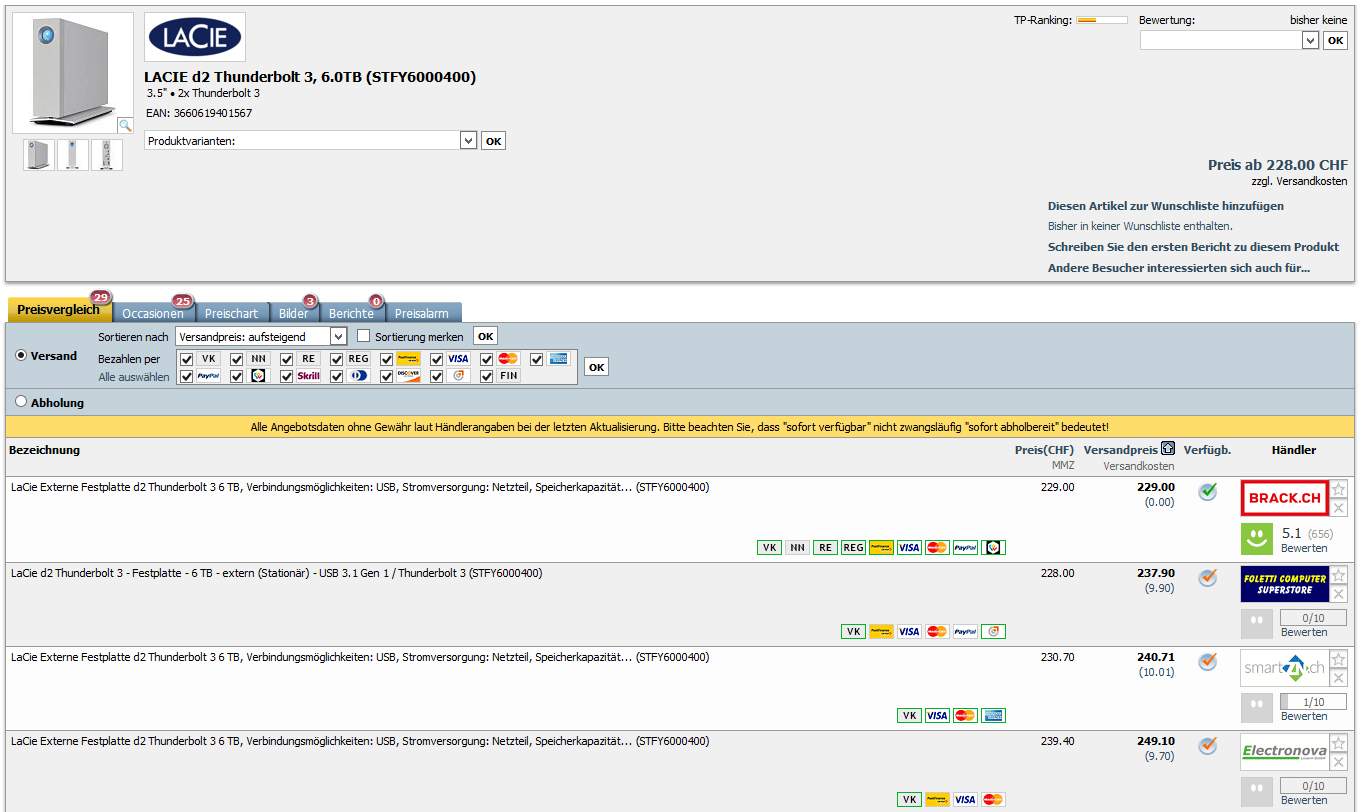Select the Abholung radio button
This screenshot has height=812, width=1364.
[21, 402]
